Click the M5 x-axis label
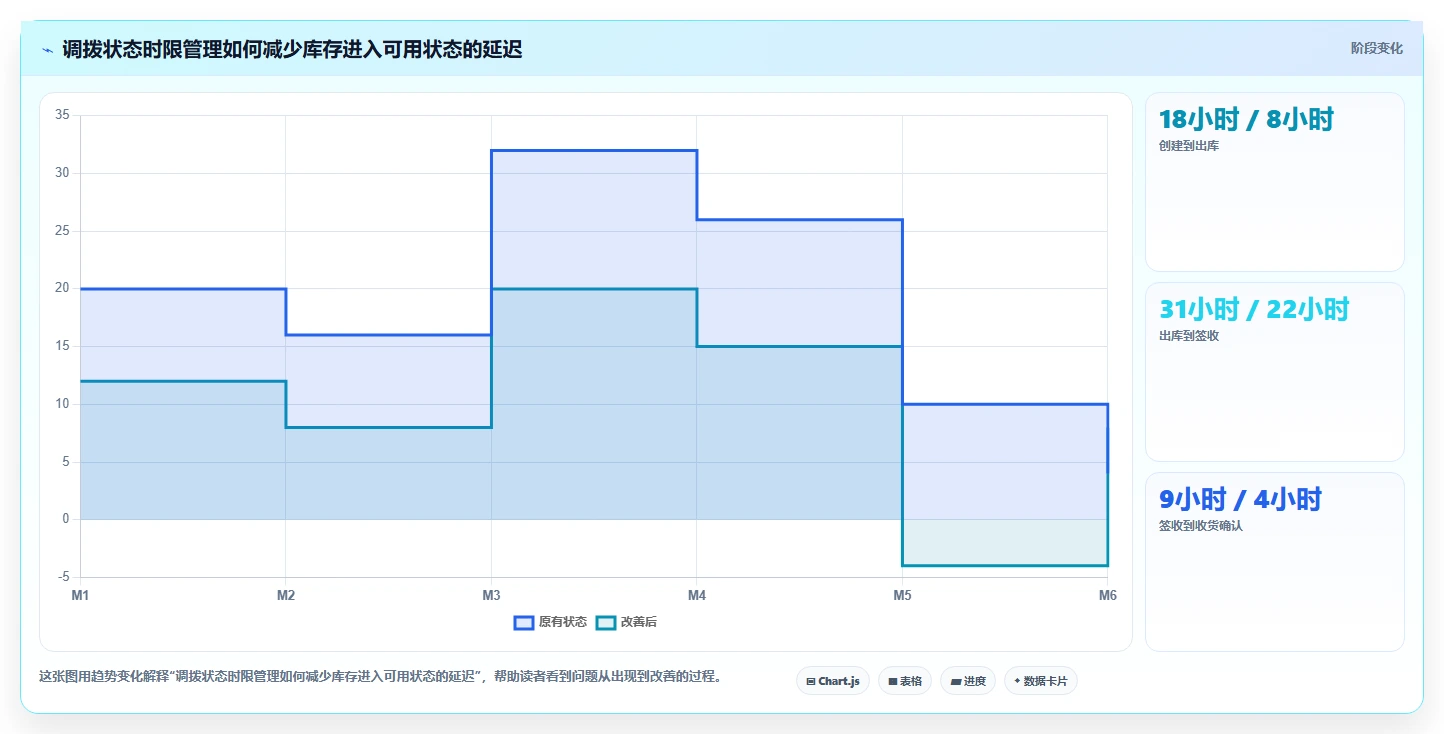 click(902, 596)
